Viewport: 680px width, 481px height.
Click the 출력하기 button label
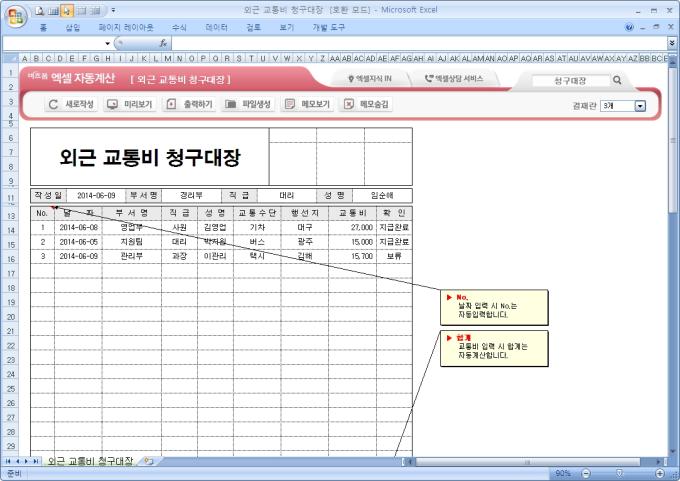pyautogui.click(x=198, y=104)
